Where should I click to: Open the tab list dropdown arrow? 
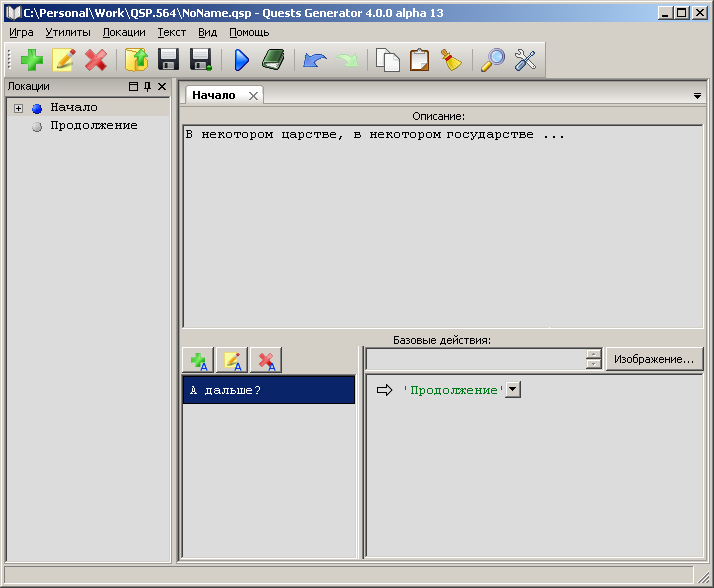point(697,96)
